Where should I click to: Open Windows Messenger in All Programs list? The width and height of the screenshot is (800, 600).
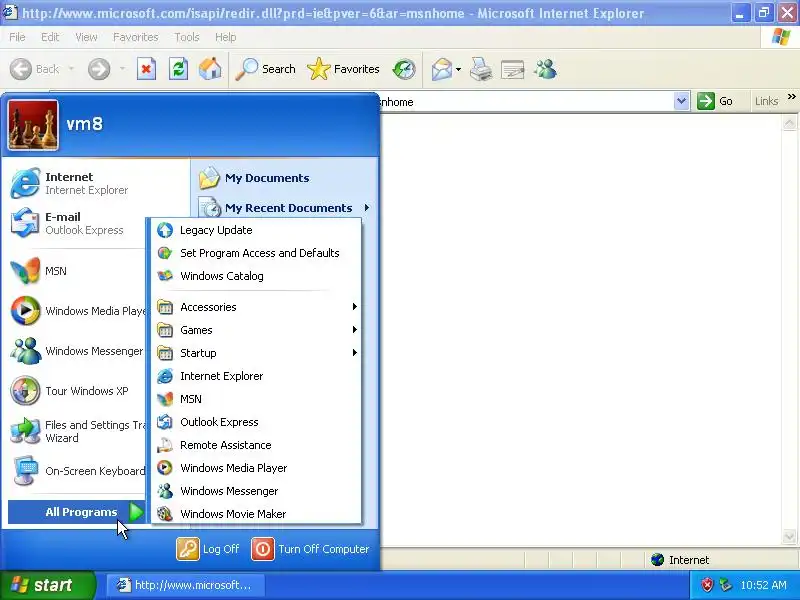click(257, 491)
